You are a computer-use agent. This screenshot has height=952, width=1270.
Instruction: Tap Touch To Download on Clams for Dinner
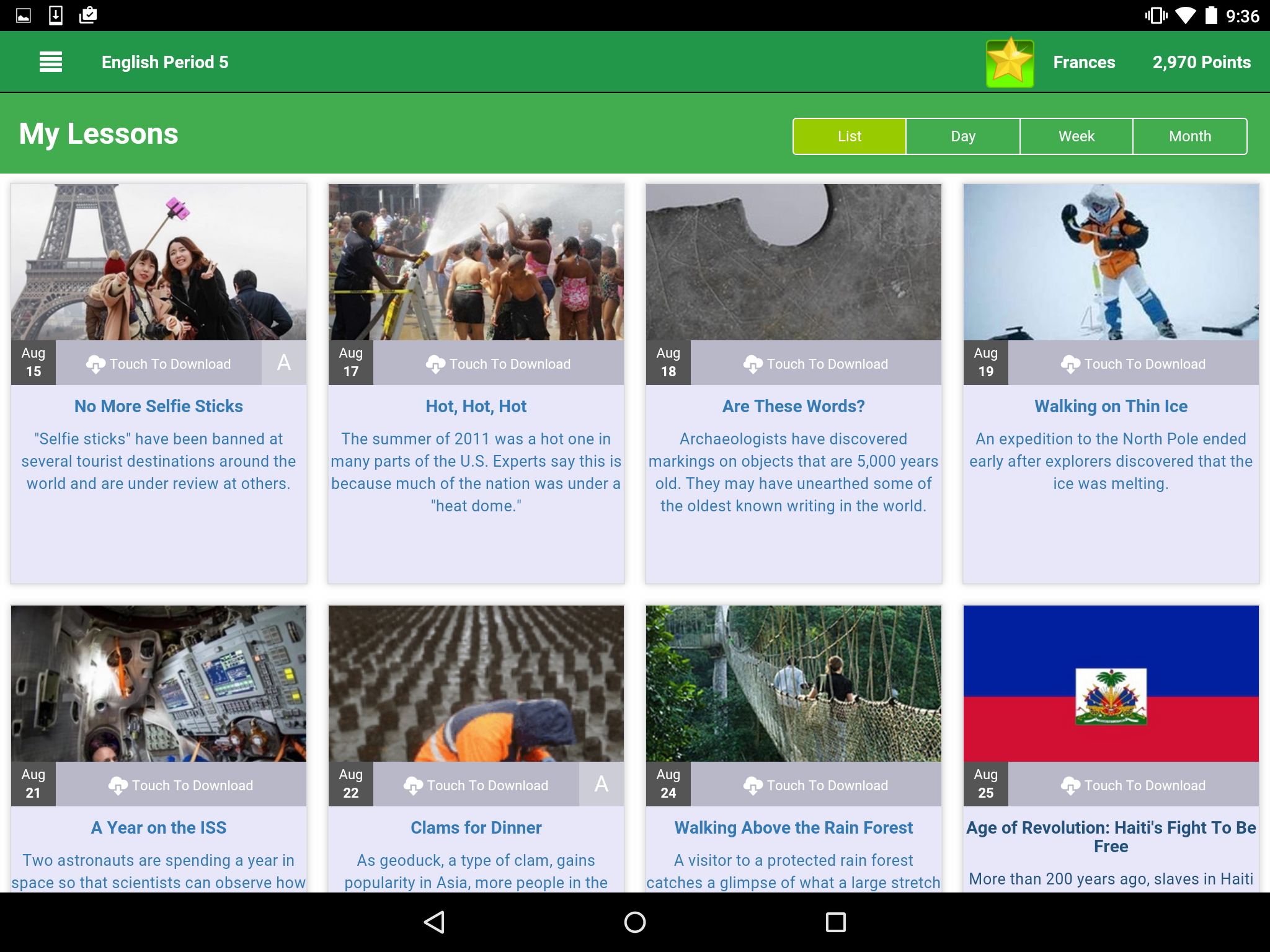(476, 785)
